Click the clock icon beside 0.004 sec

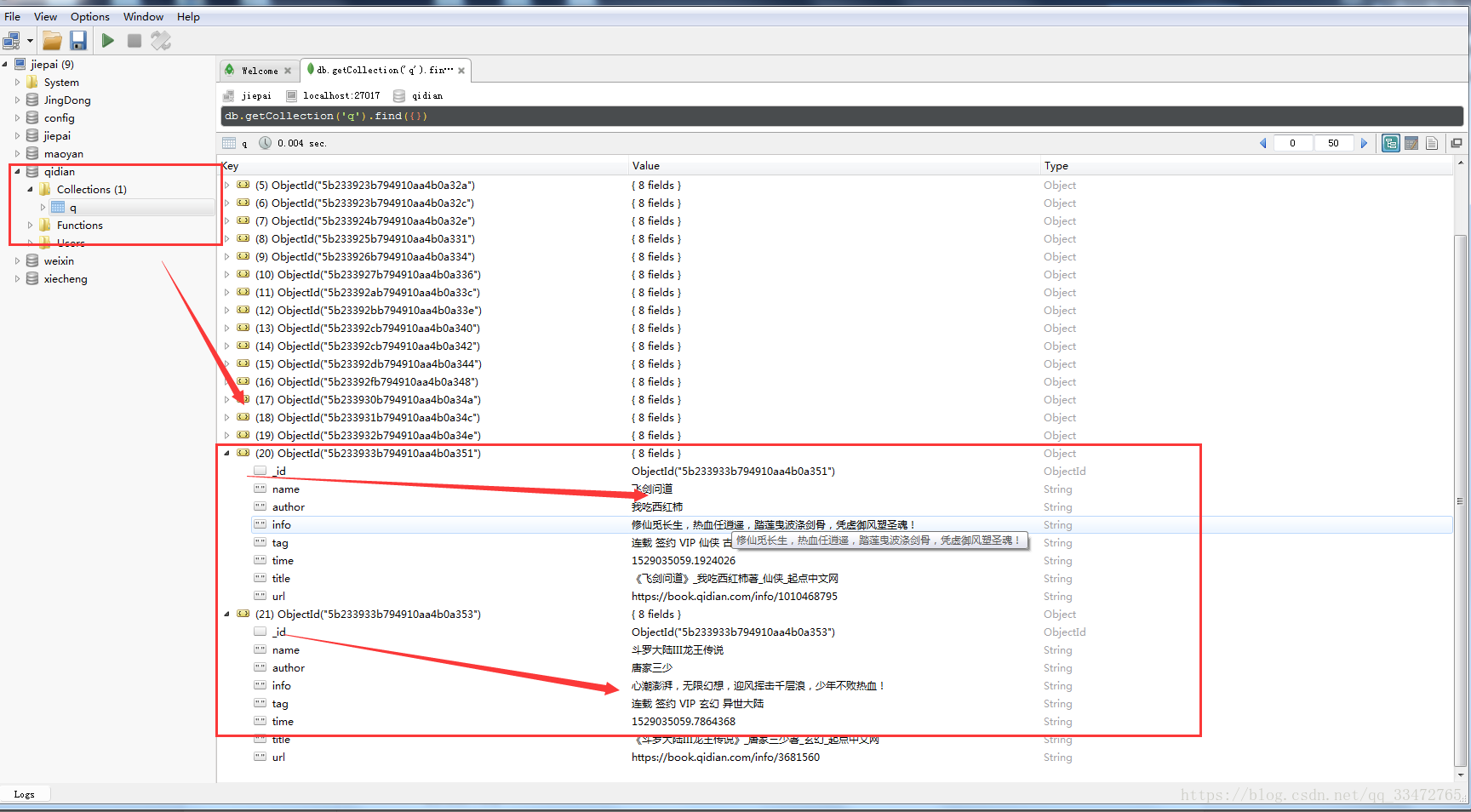(265, 143)
